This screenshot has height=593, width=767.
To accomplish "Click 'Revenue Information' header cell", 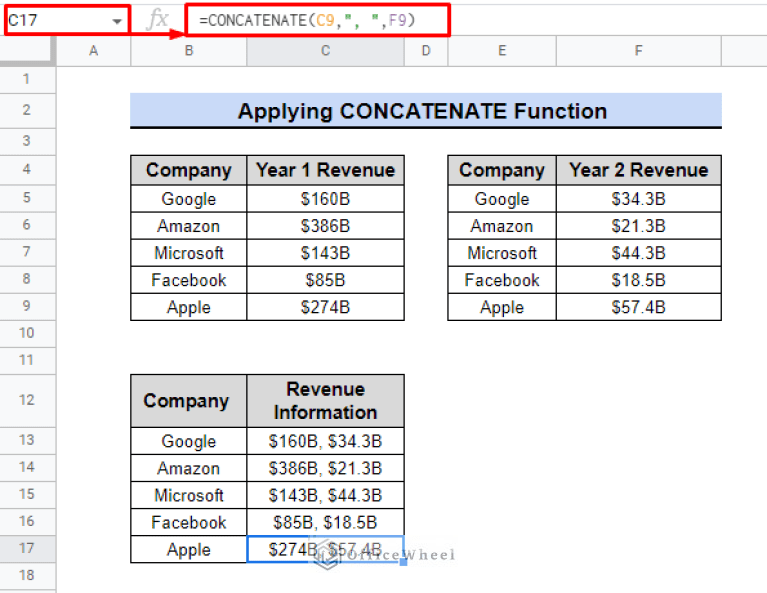I will coord(325,401).
